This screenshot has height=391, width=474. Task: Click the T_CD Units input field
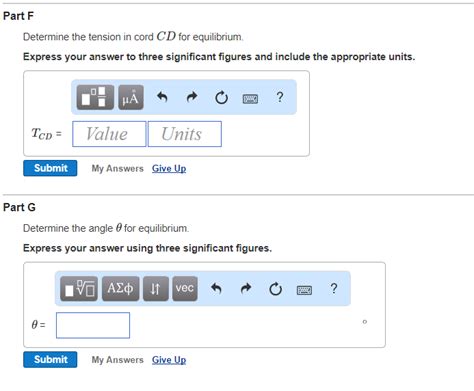185,134
